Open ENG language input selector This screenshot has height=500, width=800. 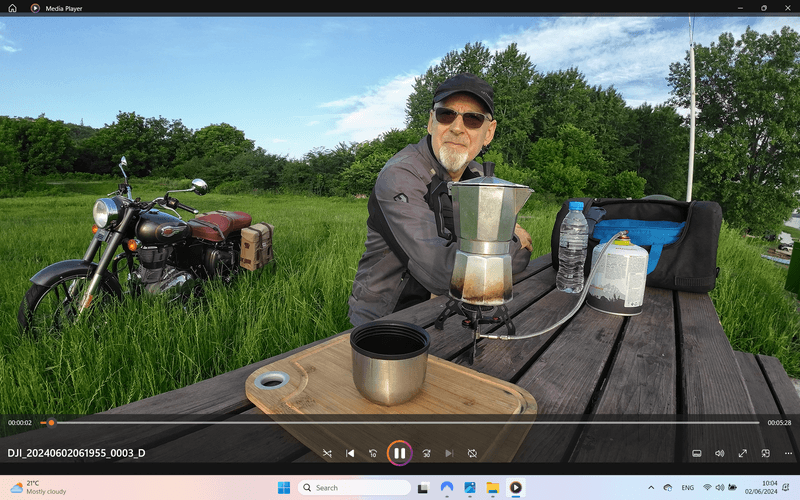688,488
